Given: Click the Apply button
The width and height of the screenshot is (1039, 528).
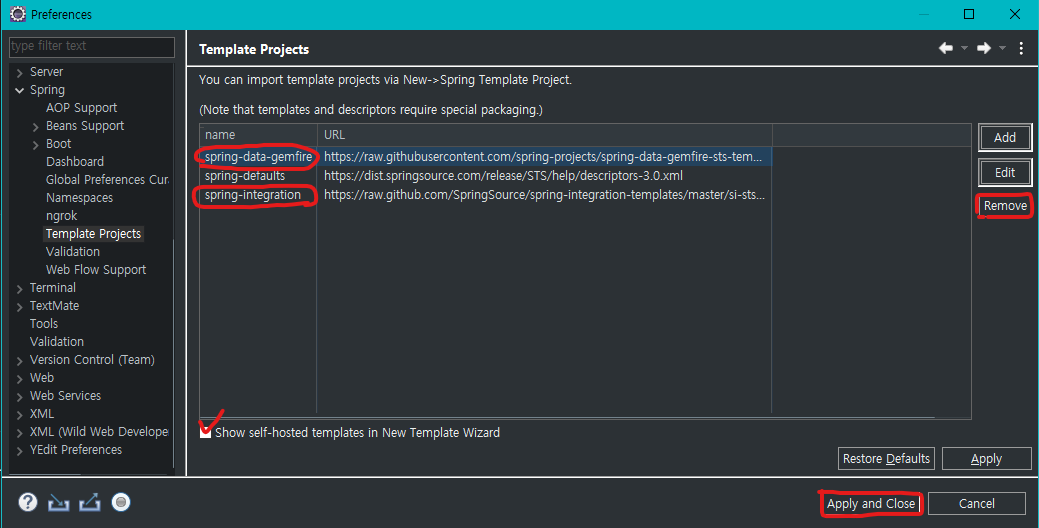Looking at the screenshot, I should [x=986, y=458].
